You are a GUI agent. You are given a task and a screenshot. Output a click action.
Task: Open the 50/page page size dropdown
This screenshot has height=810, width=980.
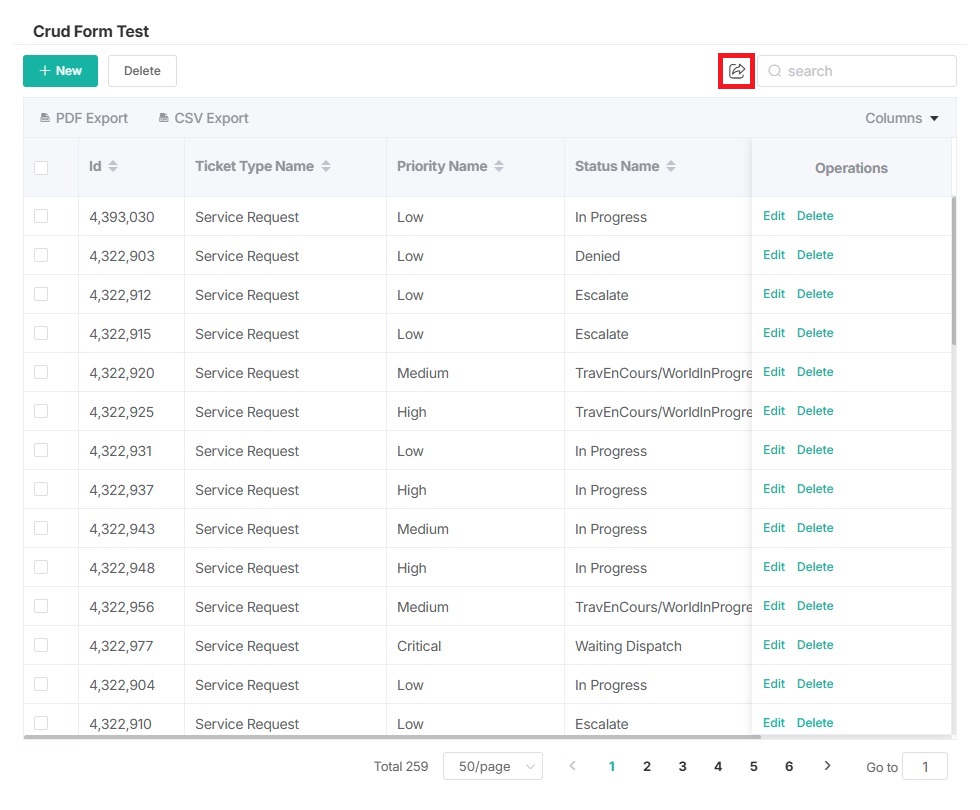(492, 766)
